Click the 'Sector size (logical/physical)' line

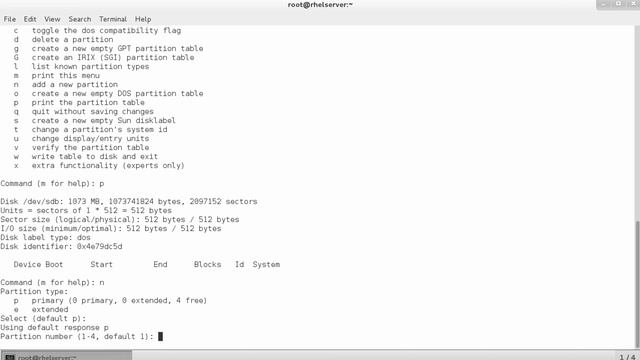120,219
